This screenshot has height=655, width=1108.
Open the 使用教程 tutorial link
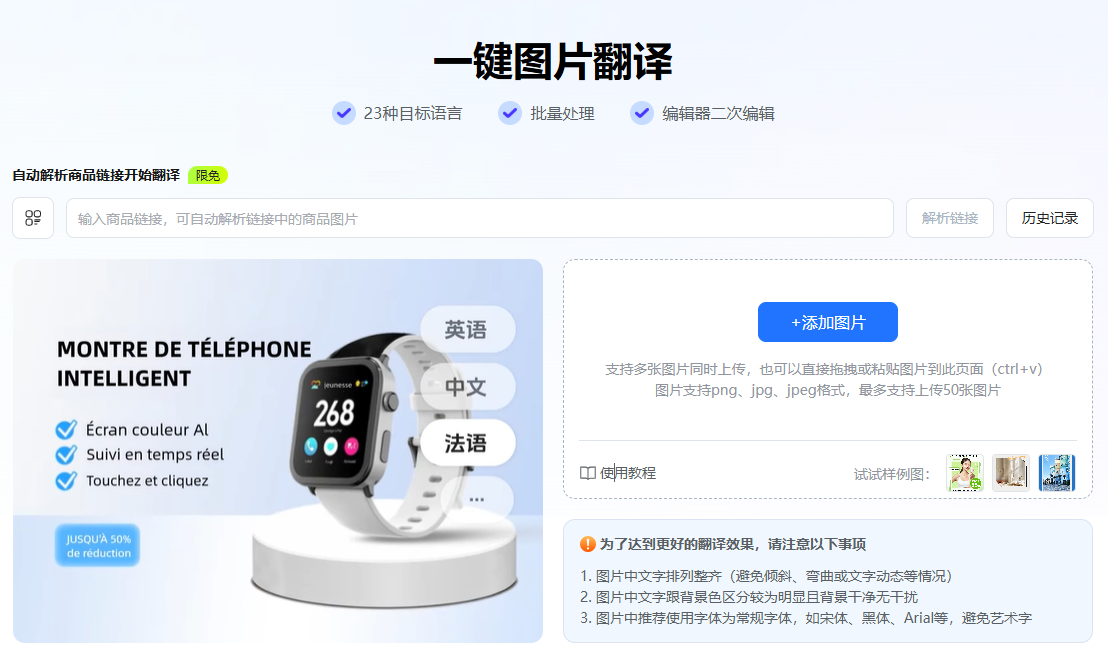click(627, 473)
